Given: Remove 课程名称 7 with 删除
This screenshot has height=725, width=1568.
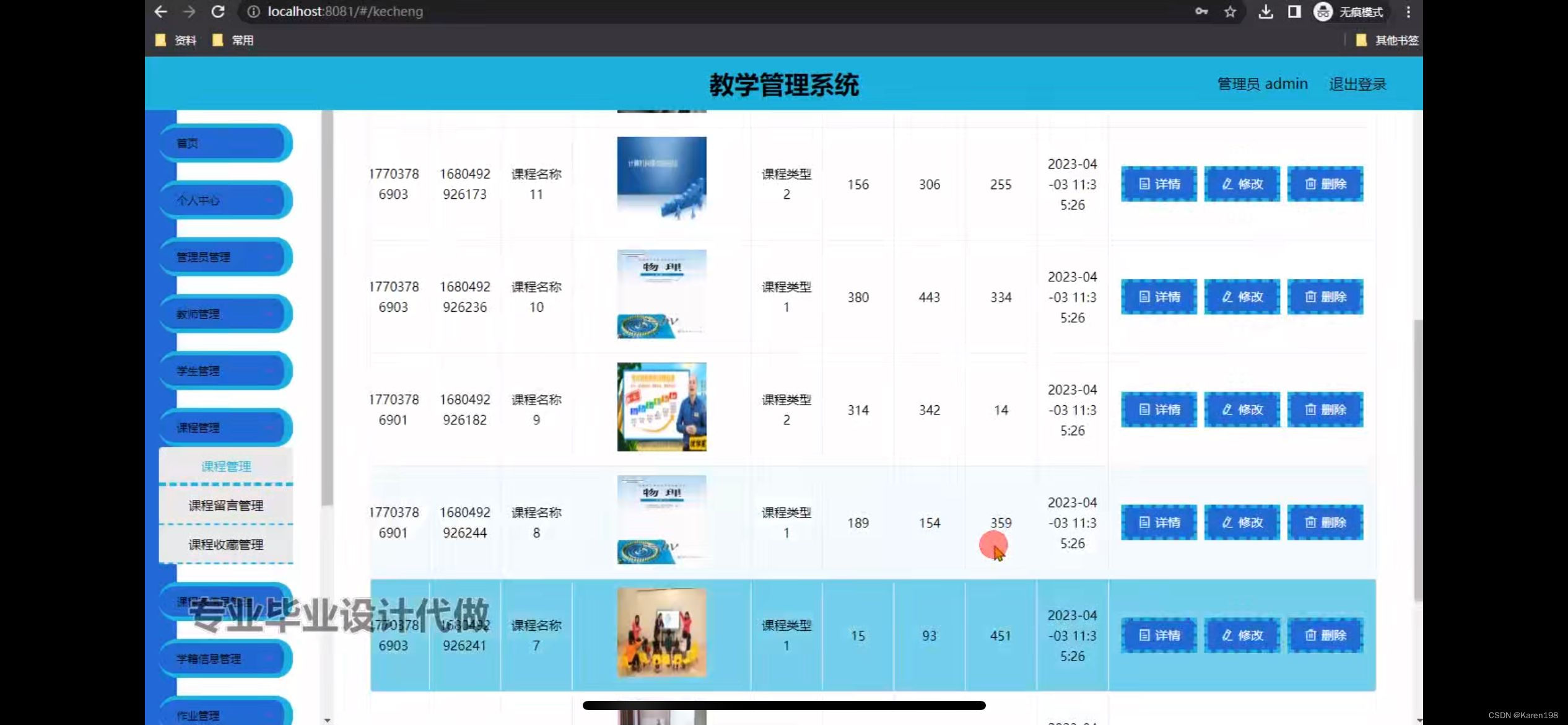Looking at the screenshot, I should click(x=1325, y=635).
